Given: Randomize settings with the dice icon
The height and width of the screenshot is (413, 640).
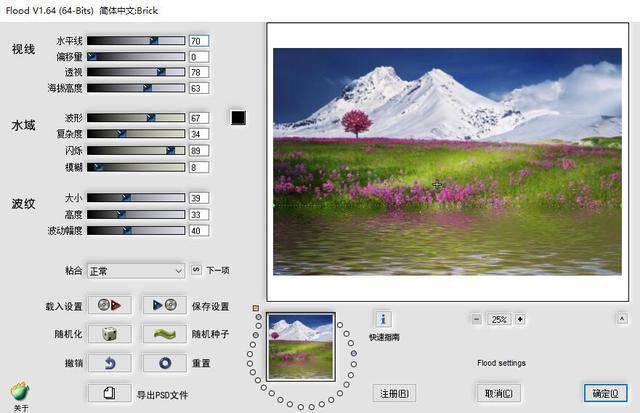Looking at the screenshot, I should 110,334.
